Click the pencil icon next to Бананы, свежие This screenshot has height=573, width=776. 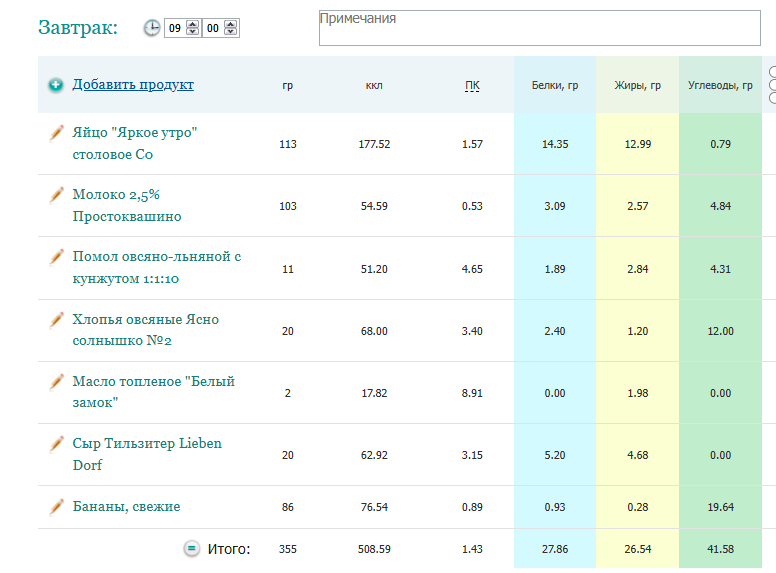pos(56,506)
